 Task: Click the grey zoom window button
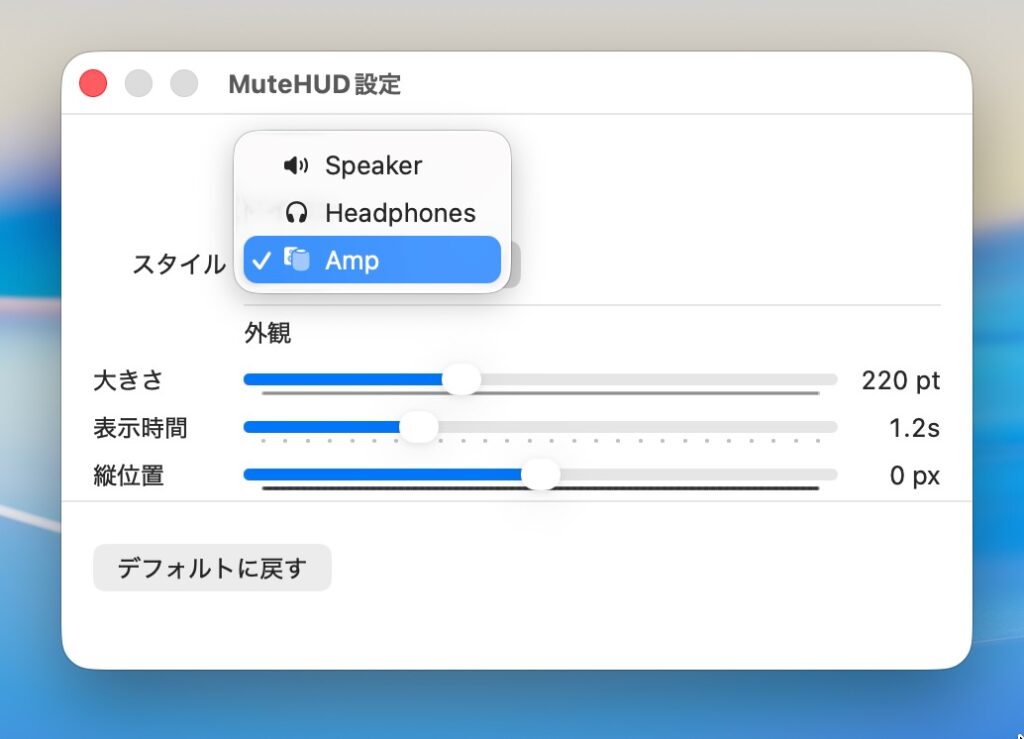coord(184,84)
